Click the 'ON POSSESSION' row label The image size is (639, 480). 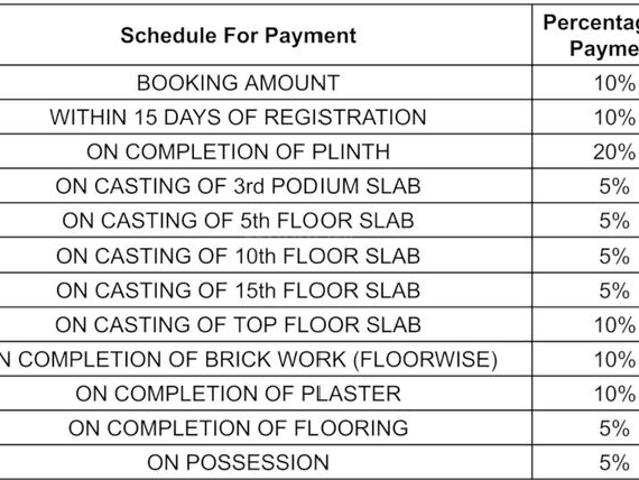pyautogui.click(x=238, y=462)
